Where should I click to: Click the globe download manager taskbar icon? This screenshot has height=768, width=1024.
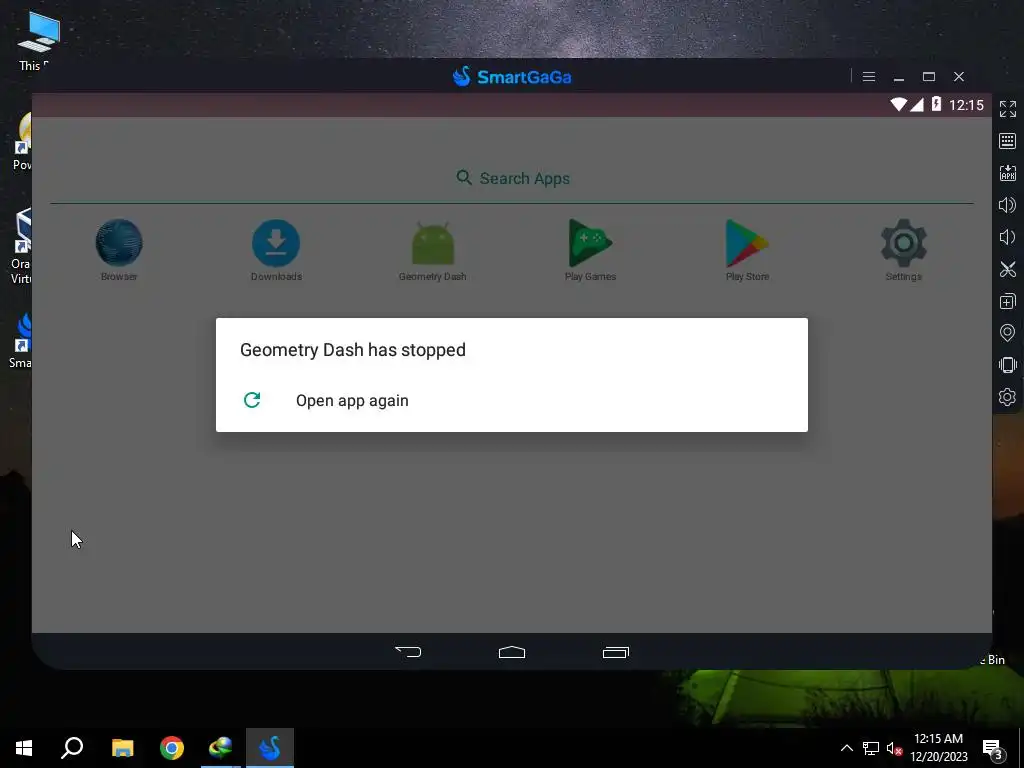point(221,748)
